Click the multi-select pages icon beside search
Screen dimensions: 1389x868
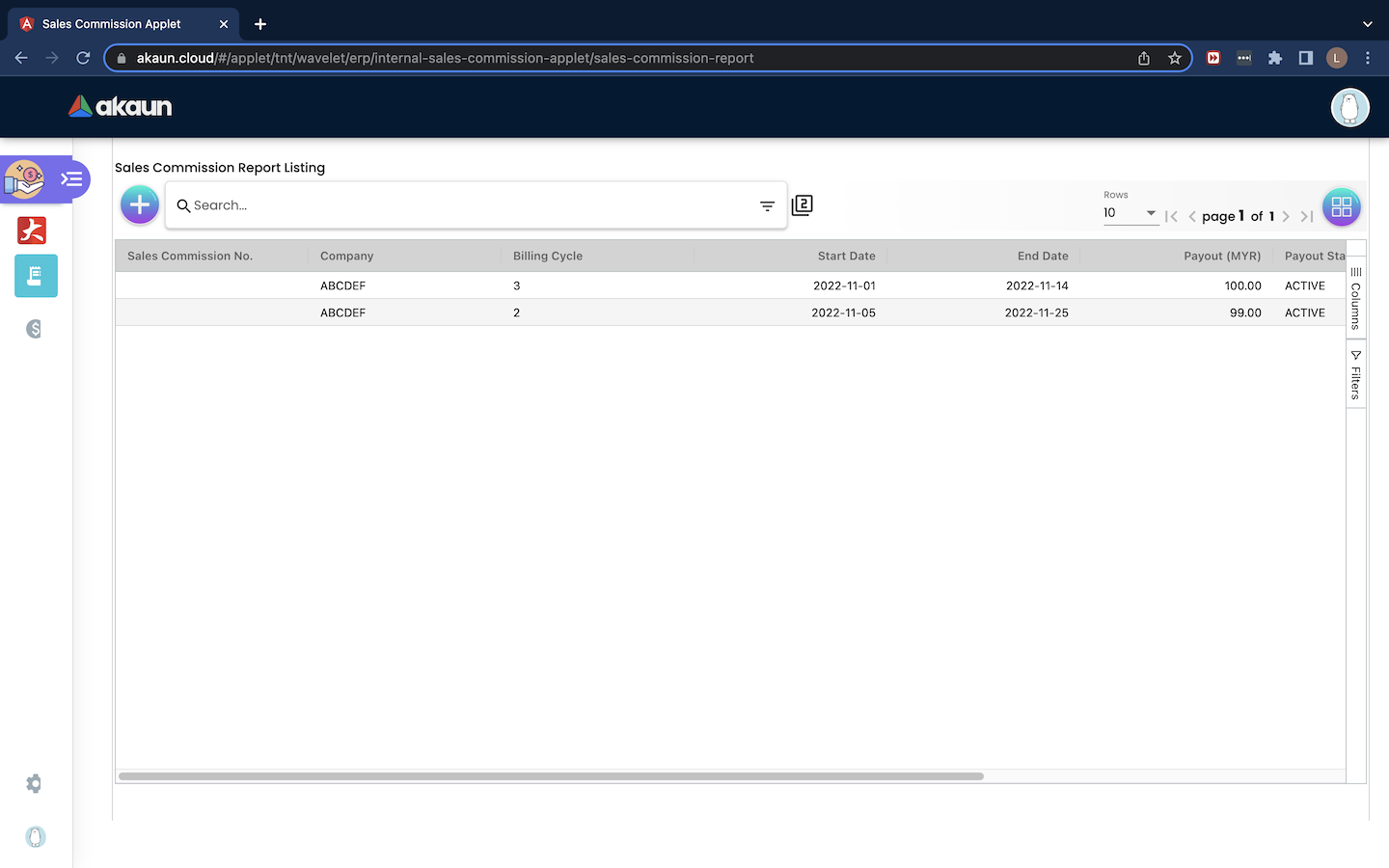[802, 204]
